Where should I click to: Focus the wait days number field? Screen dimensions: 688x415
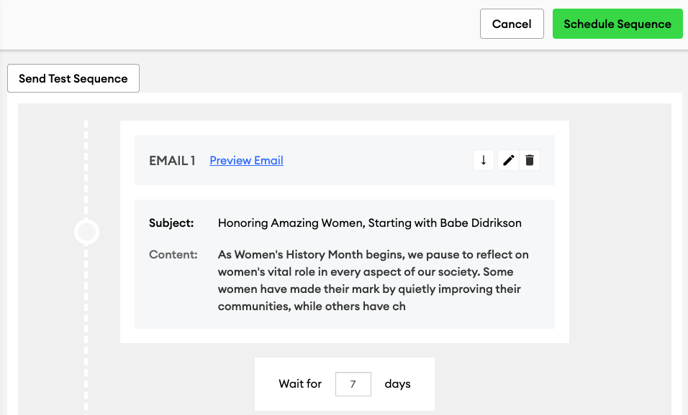pyautogui.click(x=353, y=384)
